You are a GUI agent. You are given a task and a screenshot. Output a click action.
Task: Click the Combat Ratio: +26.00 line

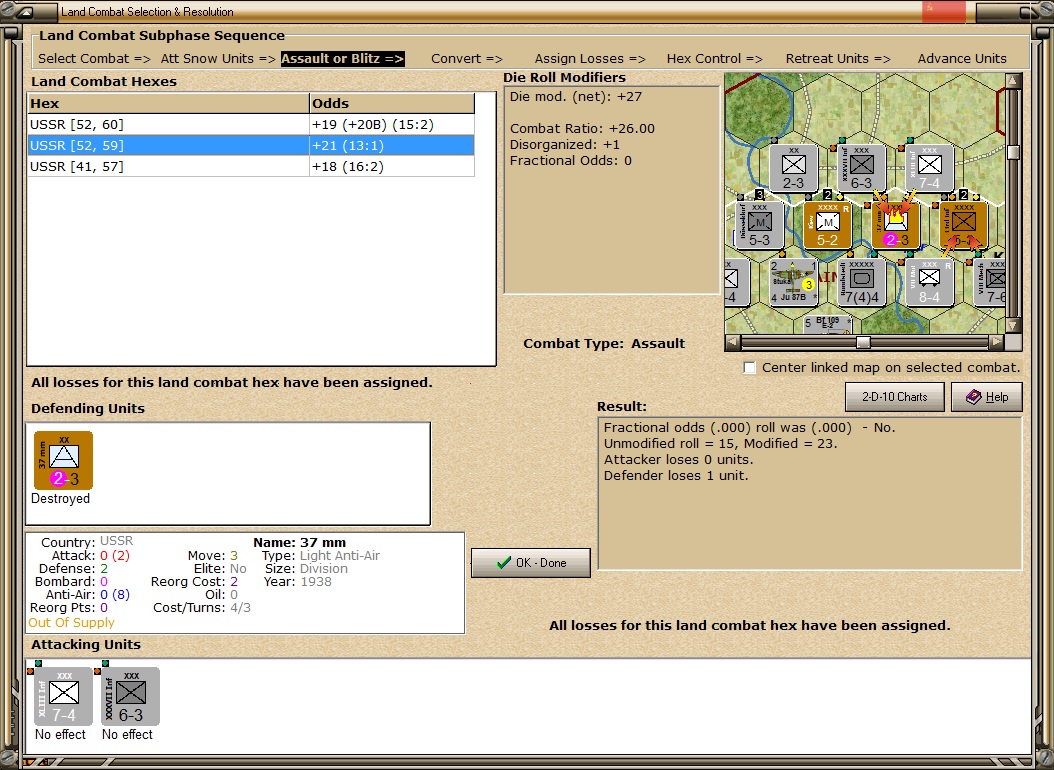point(582,128)
